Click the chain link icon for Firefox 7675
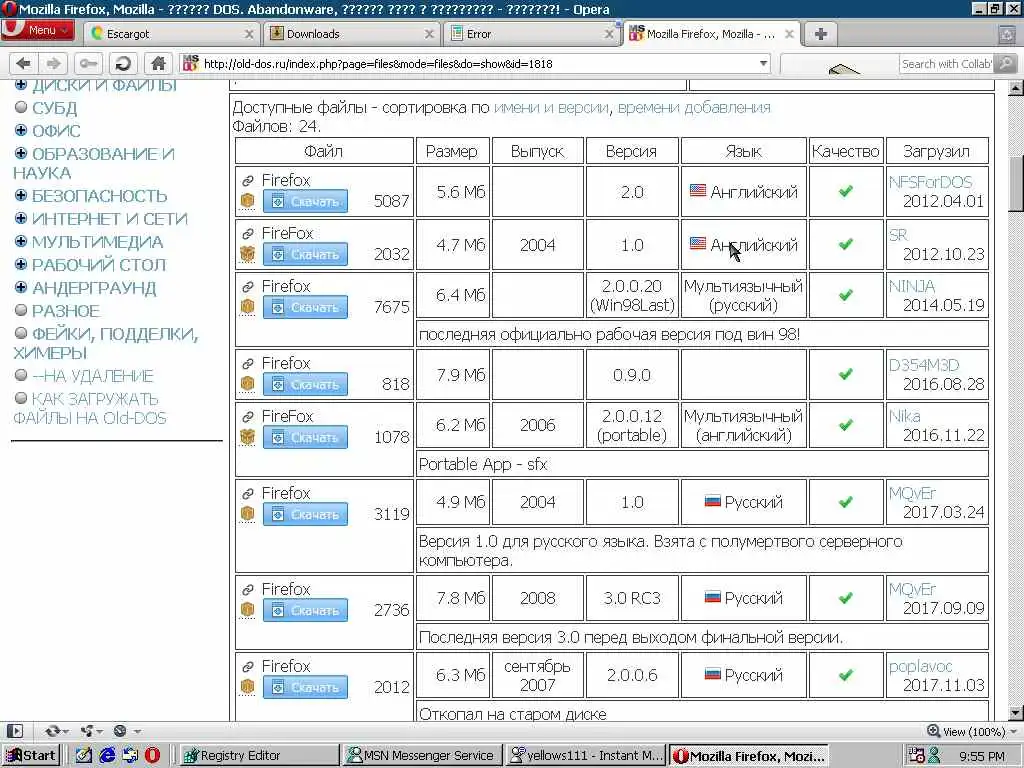This screenshot has height=768, width=1024. 248,287
